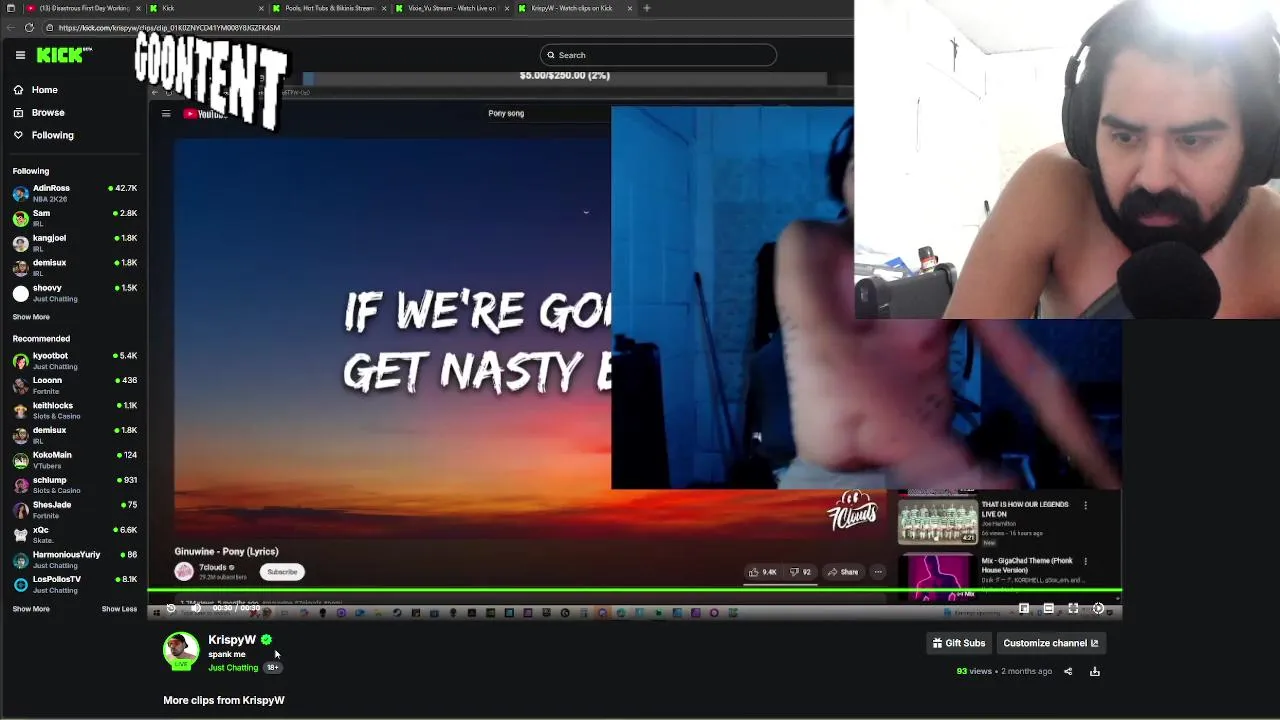The height and width of the screenshot is (720, 1280).
Task: Switch to the 'Vixie_Vu Stream' tab
Action: point(452,8)
